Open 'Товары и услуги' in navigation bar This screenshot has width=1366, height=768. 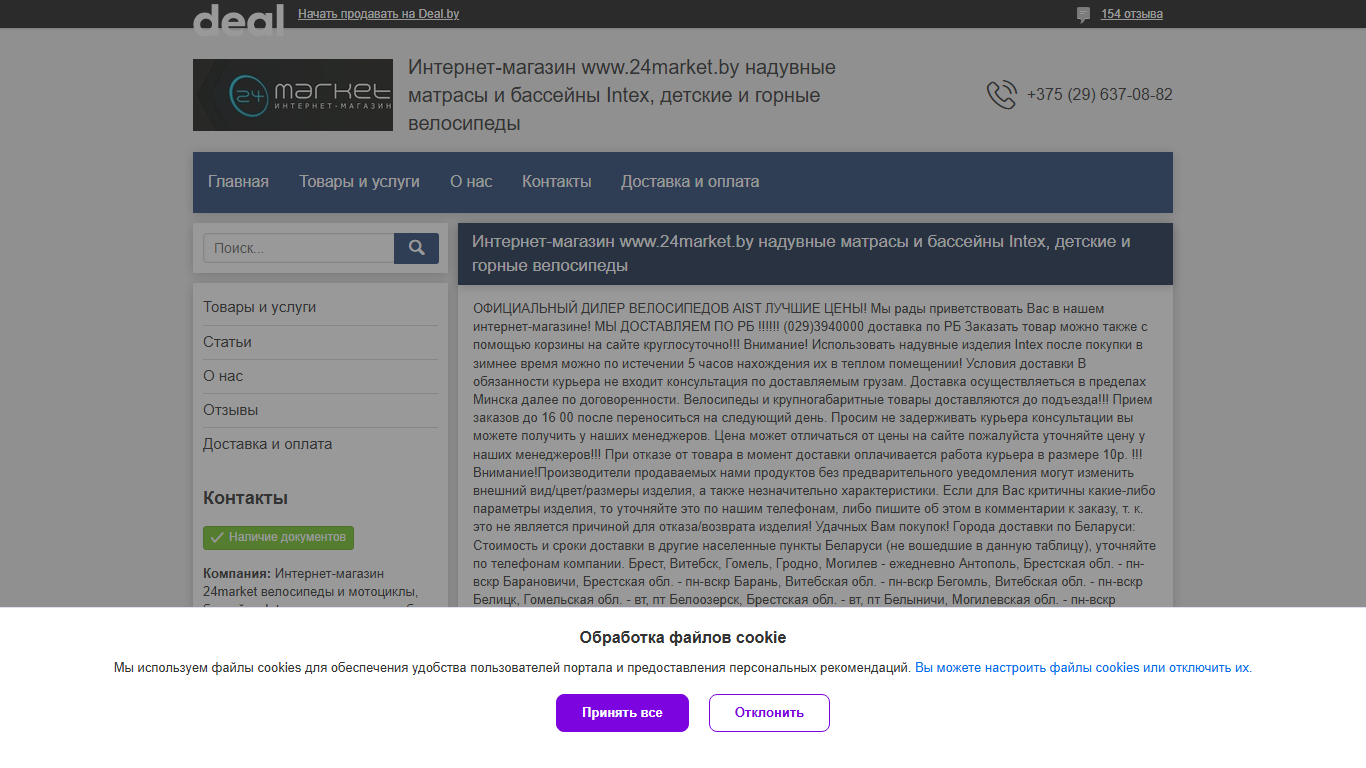point(359,182)
